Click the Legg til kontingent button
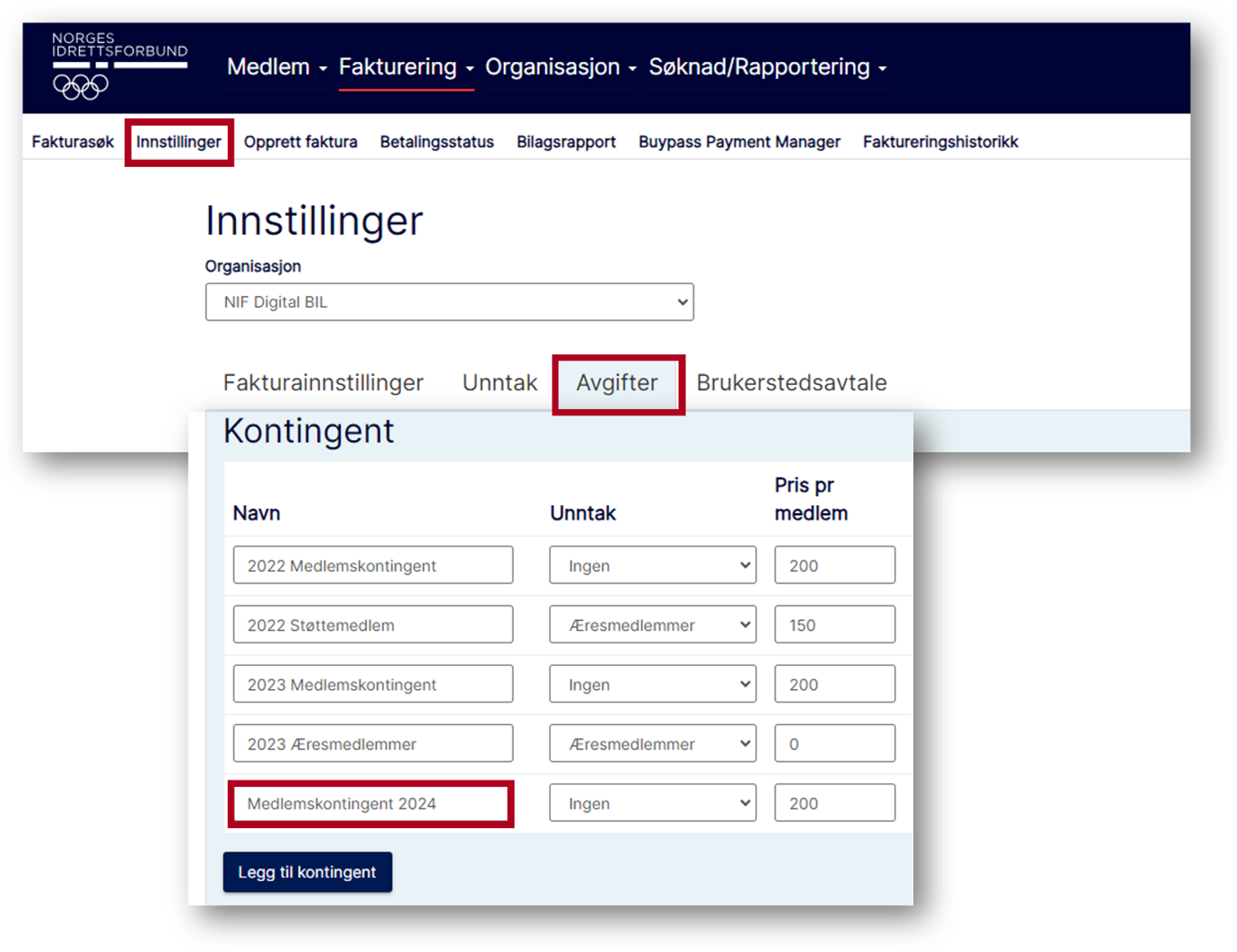The height and width of the screenshot is (952, 1237). click(x=307, y=871)
